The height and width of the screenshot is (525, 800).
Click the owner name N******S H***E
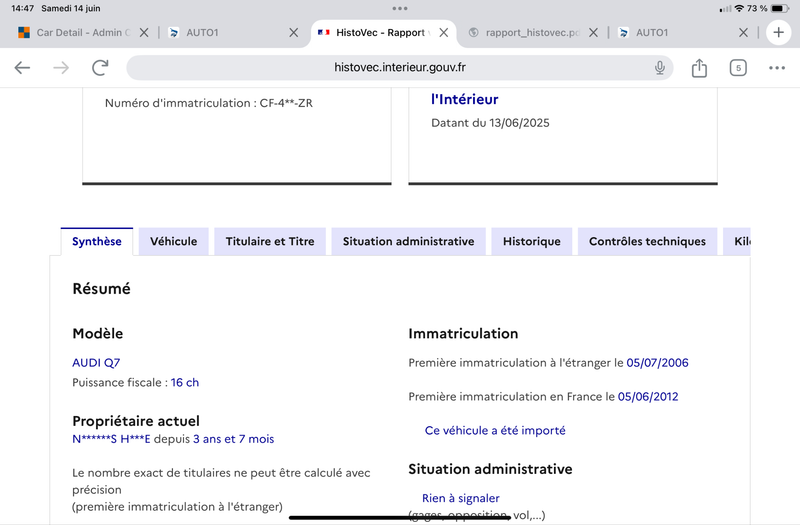pyautogui.click(x=111, y=439)
